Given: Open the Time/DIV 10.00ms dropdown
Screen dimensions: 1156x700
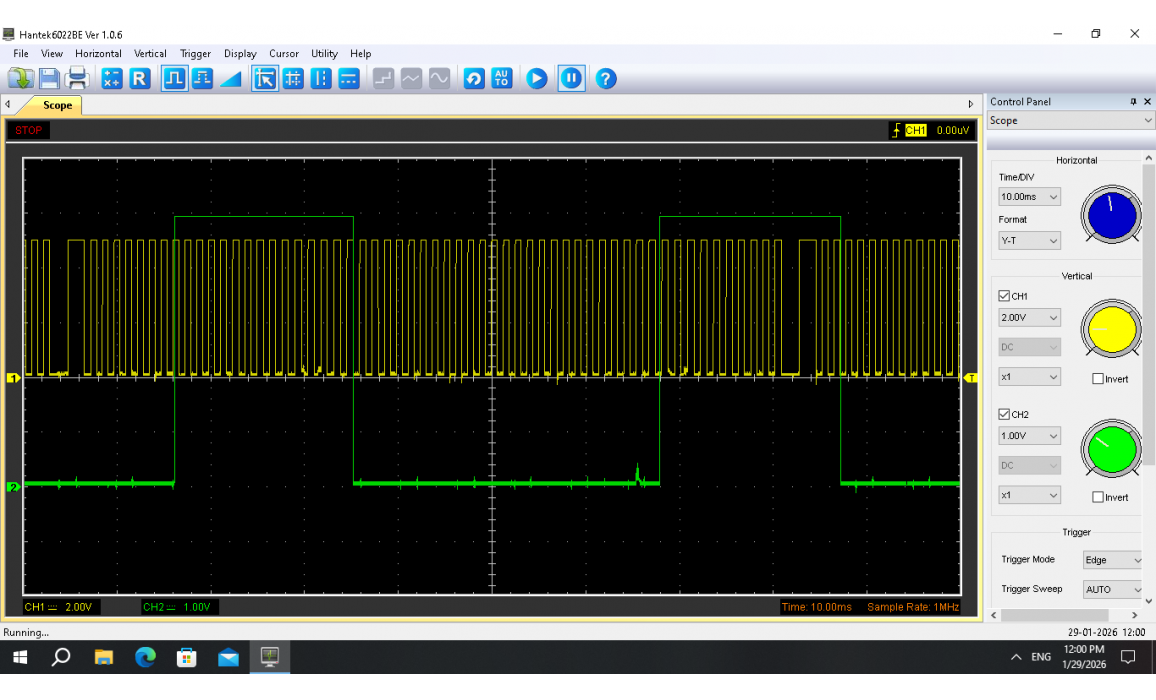Looking at the screenshot, I should 1030,197.
